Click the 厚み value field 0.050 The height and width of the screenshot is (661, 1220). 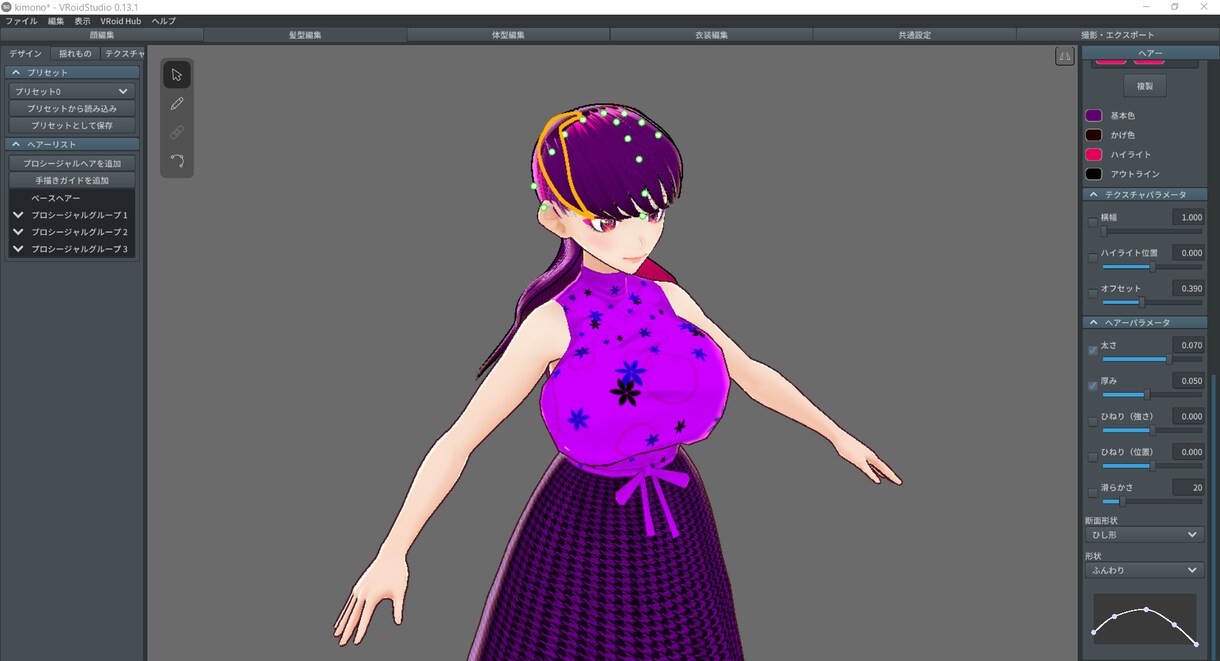[1188, 381]
